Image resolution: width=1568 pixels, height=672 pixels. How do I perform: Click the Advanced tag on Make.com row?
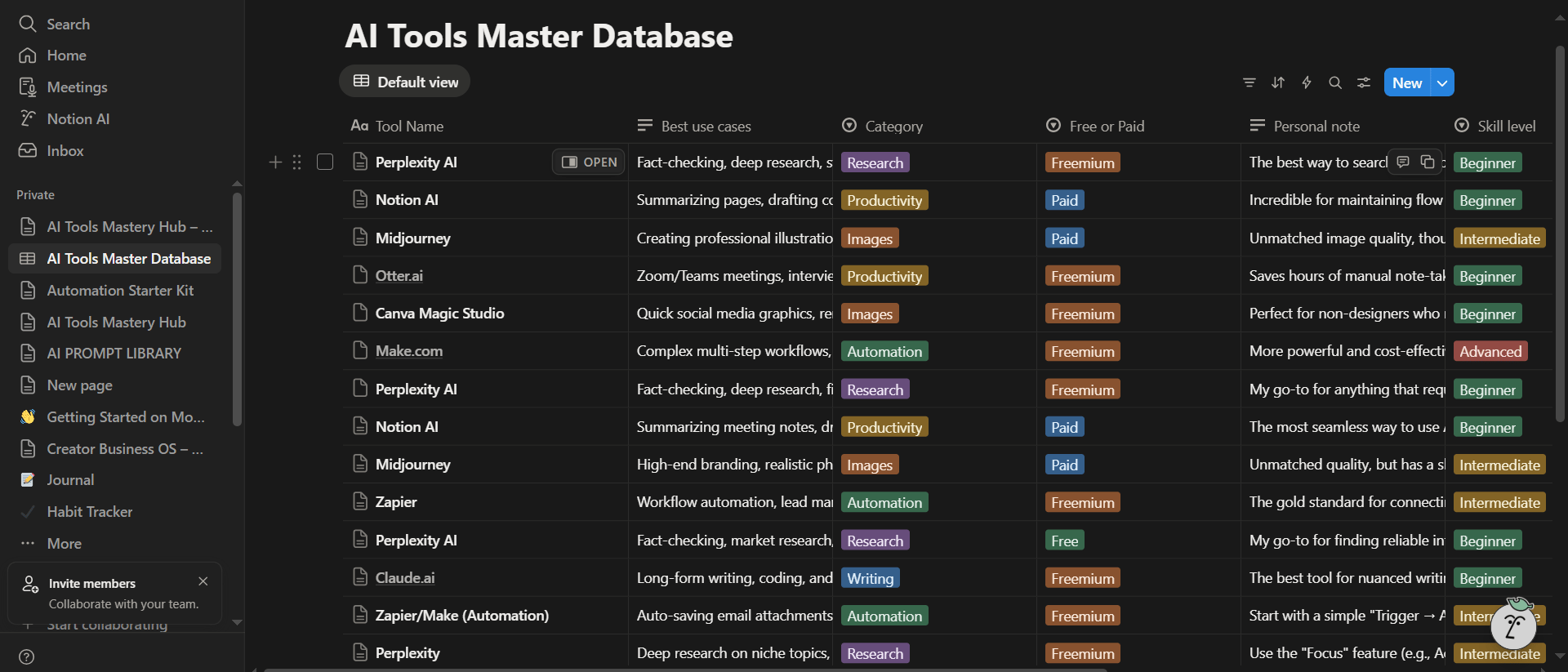coord(1490,351)
